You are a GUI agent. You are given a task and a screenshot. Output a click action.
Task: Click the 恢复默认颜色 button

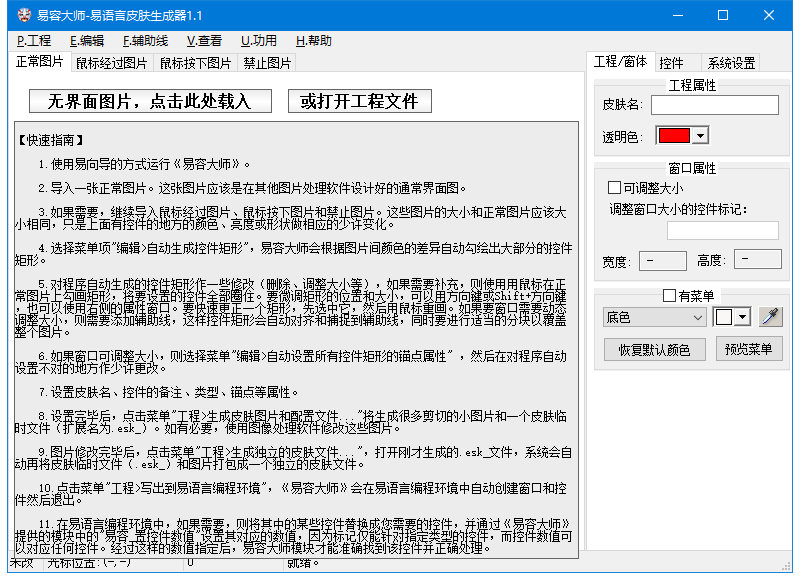coord(655,349)
